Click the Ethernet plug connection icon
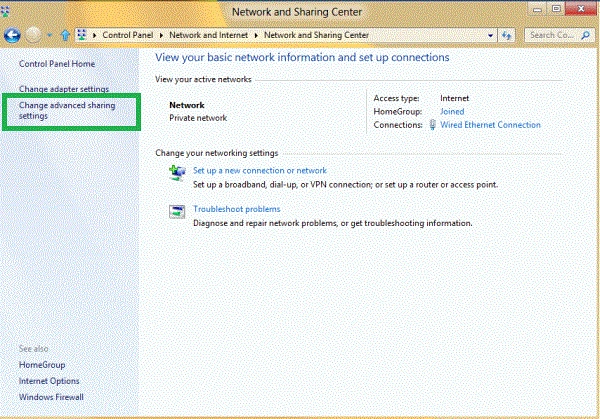Viewport: 600px width, 419px height. (432, 125)
